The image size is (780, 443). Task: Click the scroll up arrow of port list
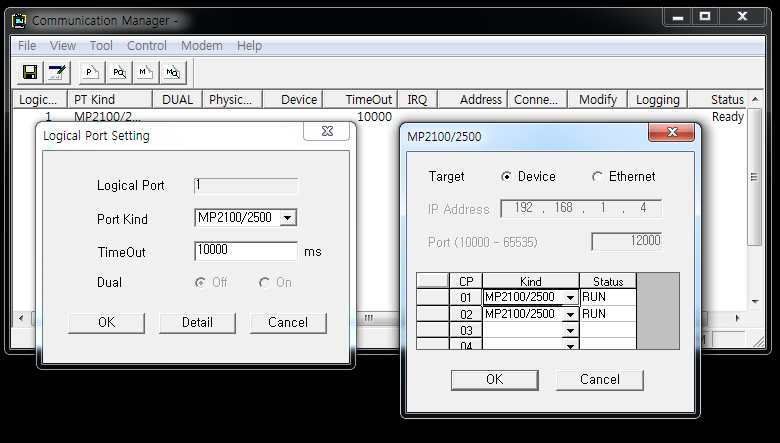tap(755, 99)
